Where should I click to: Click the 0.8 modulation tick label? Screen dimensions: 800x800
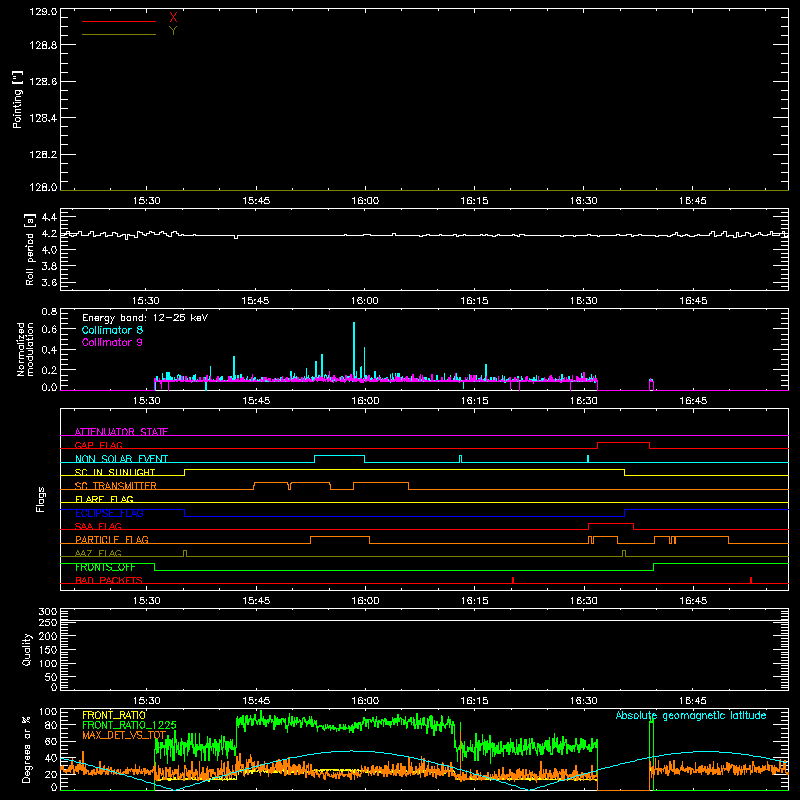coord(49,311)
